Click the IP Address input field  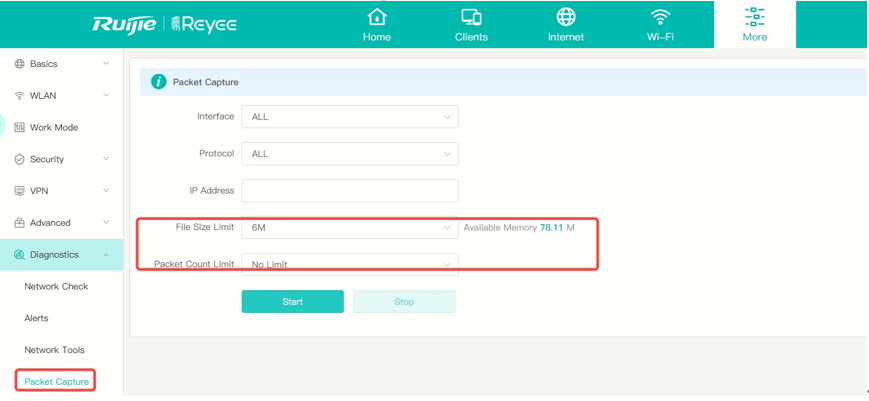pyautogui.click(x=349, y=191)
